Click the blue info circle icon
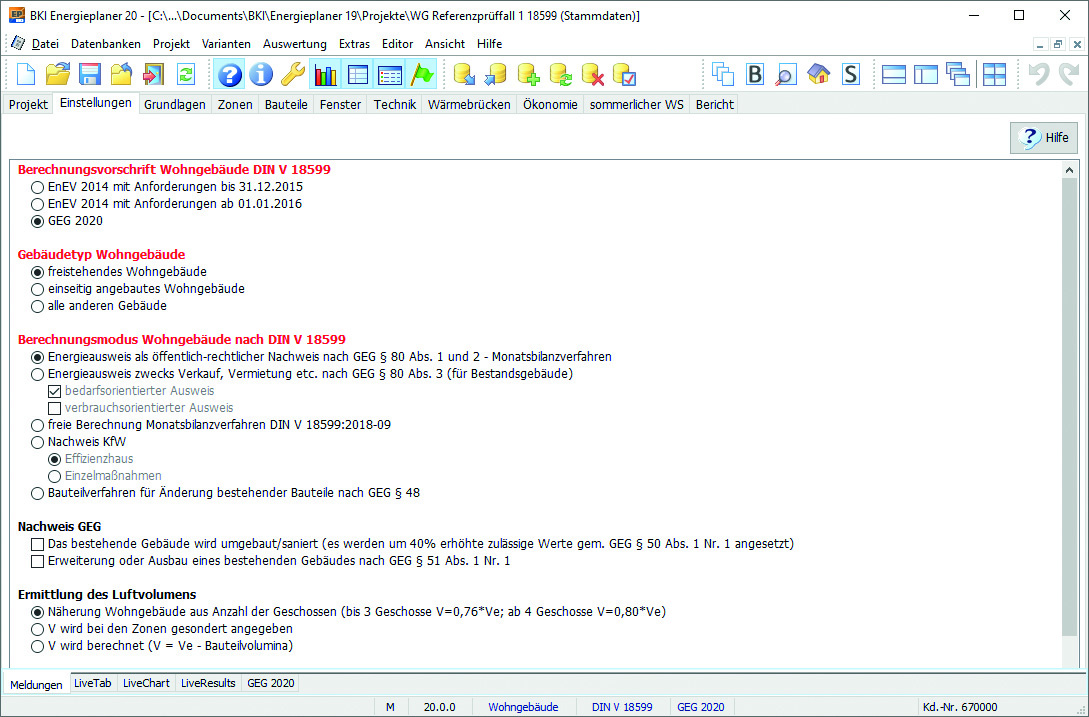 coord(261,75)
